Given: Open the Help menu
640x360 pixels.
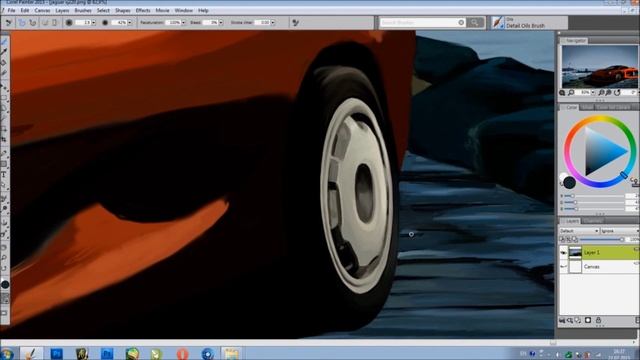Looking at the screenshot, I should pyautogui.click(x=203, y=11).
